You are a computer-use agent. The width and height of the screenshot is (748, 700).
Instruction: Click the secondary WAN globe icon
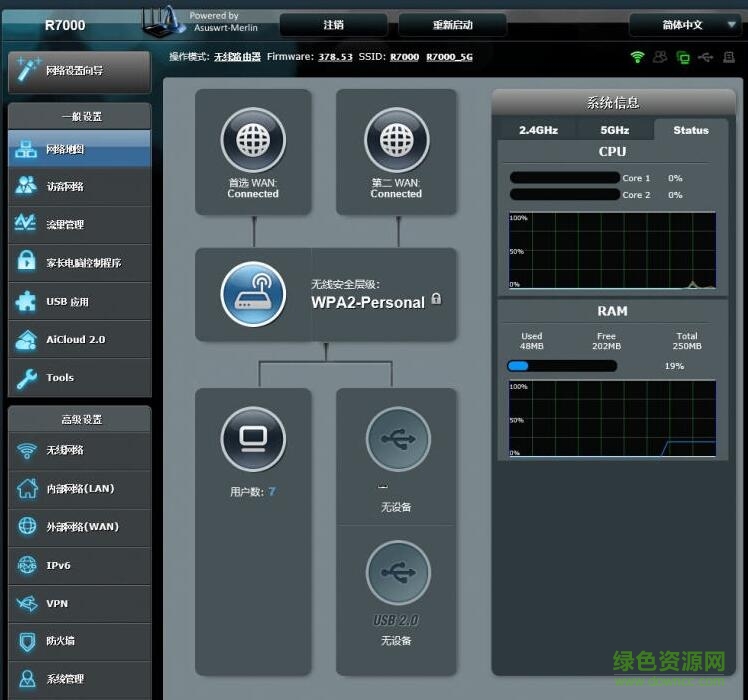point(396,141)
